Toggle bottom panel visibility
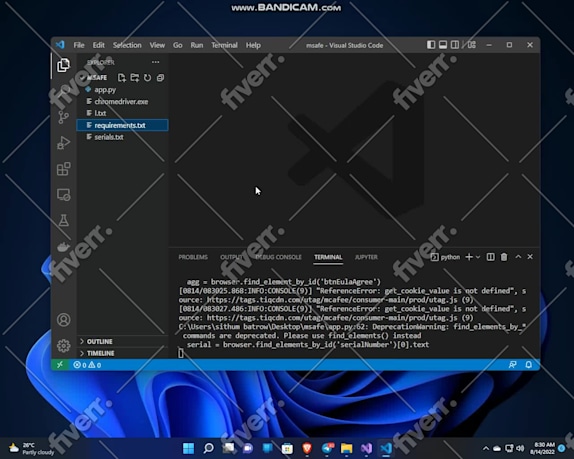 pos(443,45)
